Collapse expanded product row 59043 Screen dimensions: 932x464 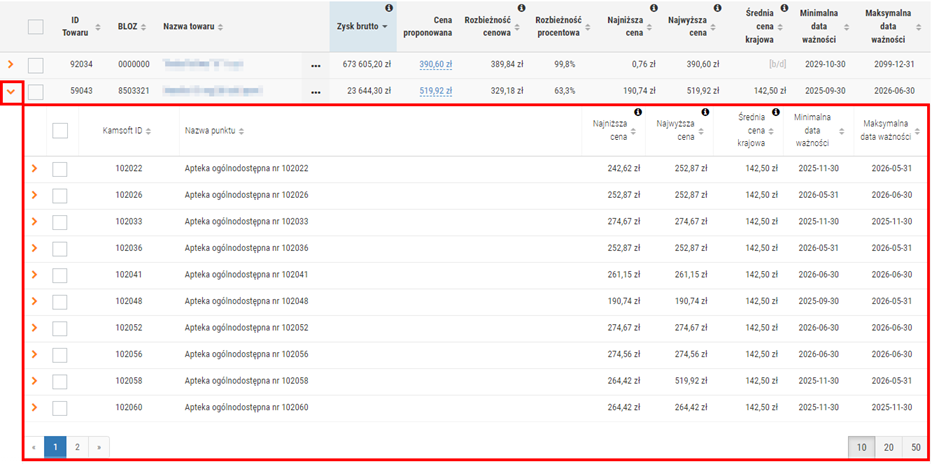(x=11, y=92)
